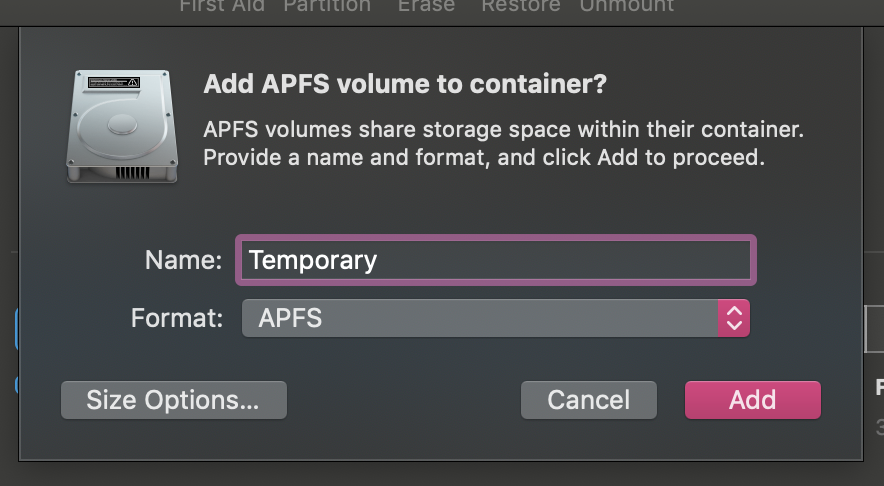This screenshot has height=486, width=884.
Task: Click the Name: label
Action: [x=183, y=260]
